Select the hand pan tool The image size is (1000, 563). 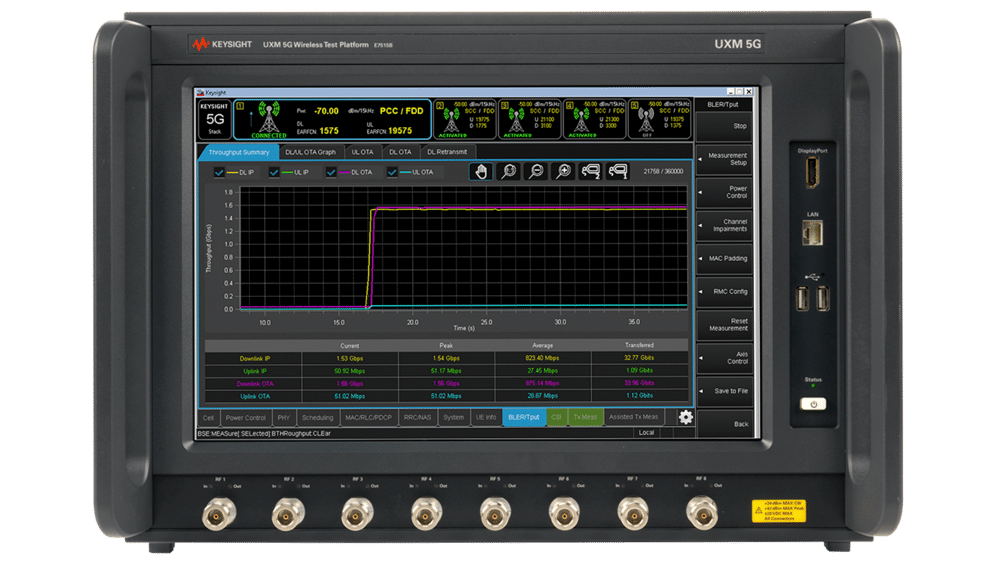coord(481,172)
